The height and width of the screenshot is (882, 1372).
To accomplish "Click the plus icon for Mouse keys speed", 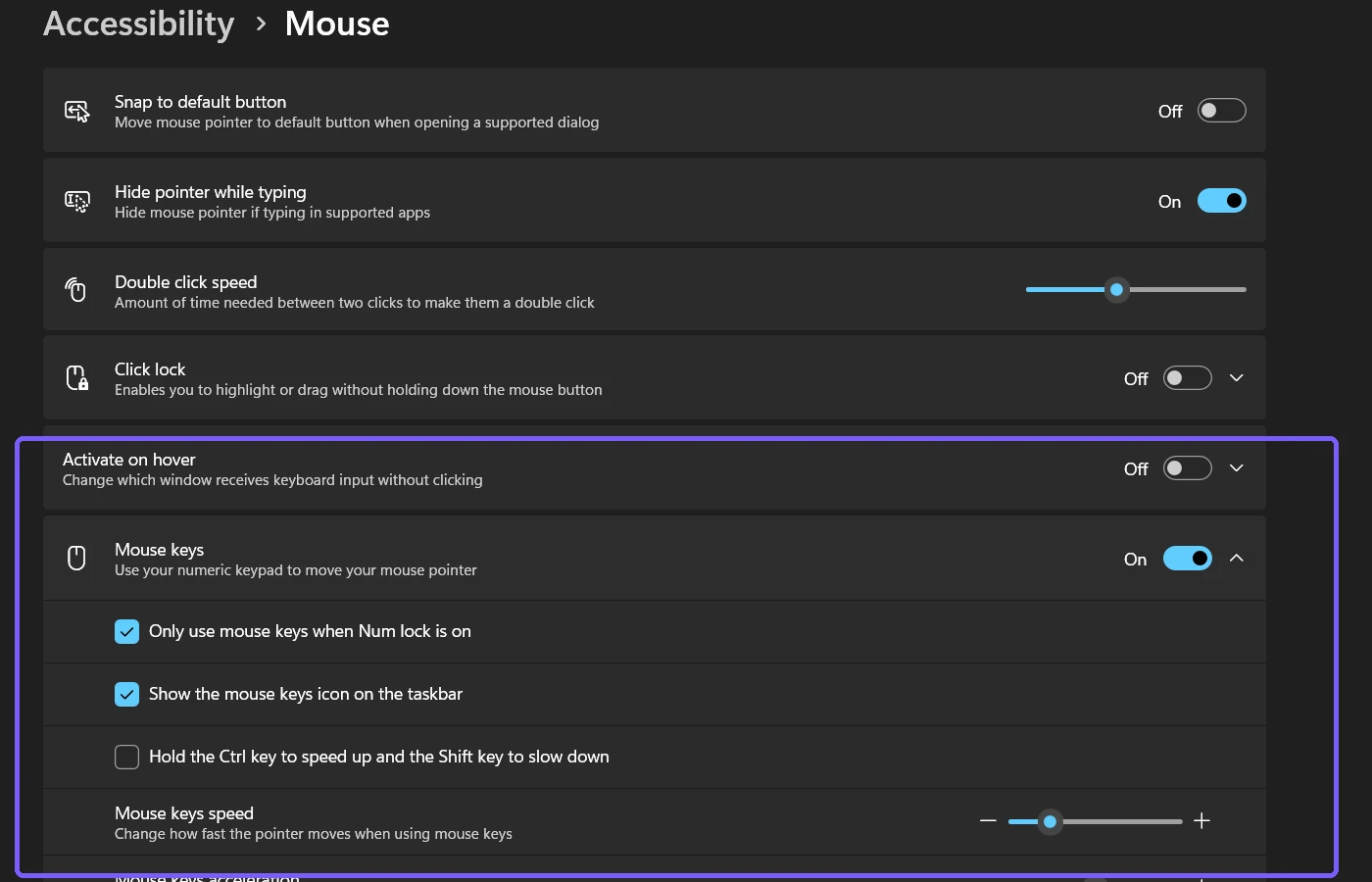I will coord(1201,821).
